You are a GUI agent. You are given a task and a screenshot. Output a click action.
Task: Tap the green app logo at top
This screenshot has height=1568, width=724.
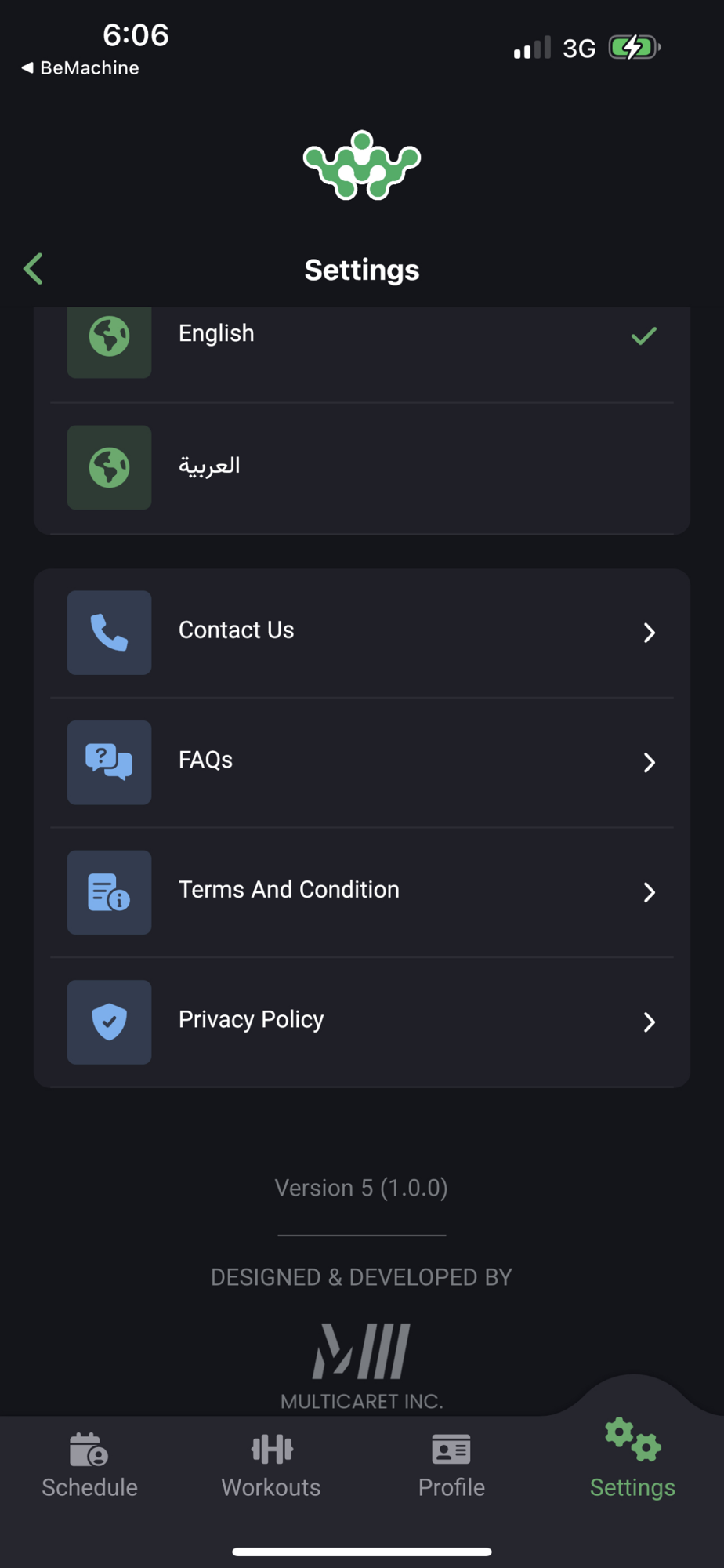(362, 165)
